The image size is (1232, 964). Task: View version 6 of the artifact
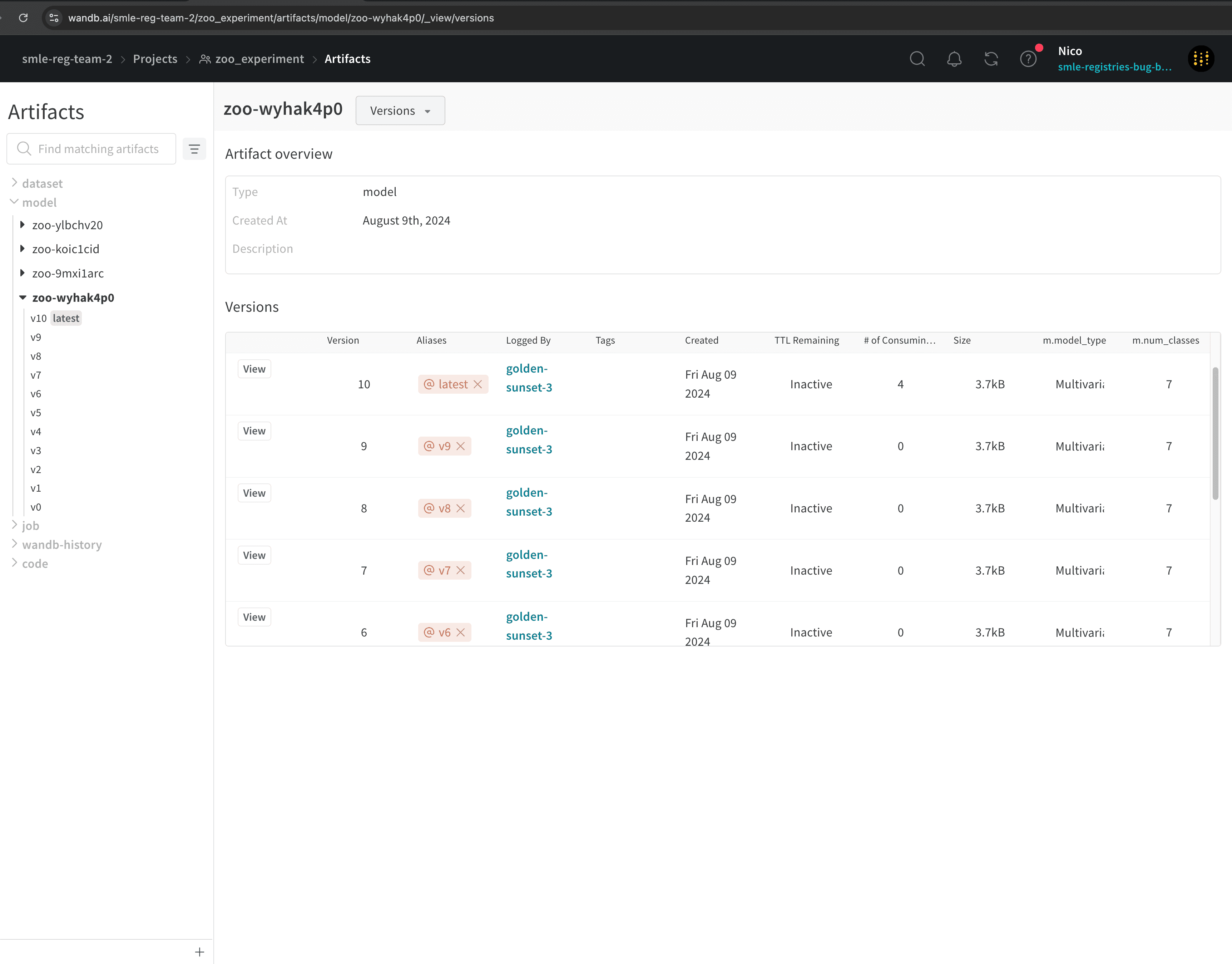(x=254, y=618)
